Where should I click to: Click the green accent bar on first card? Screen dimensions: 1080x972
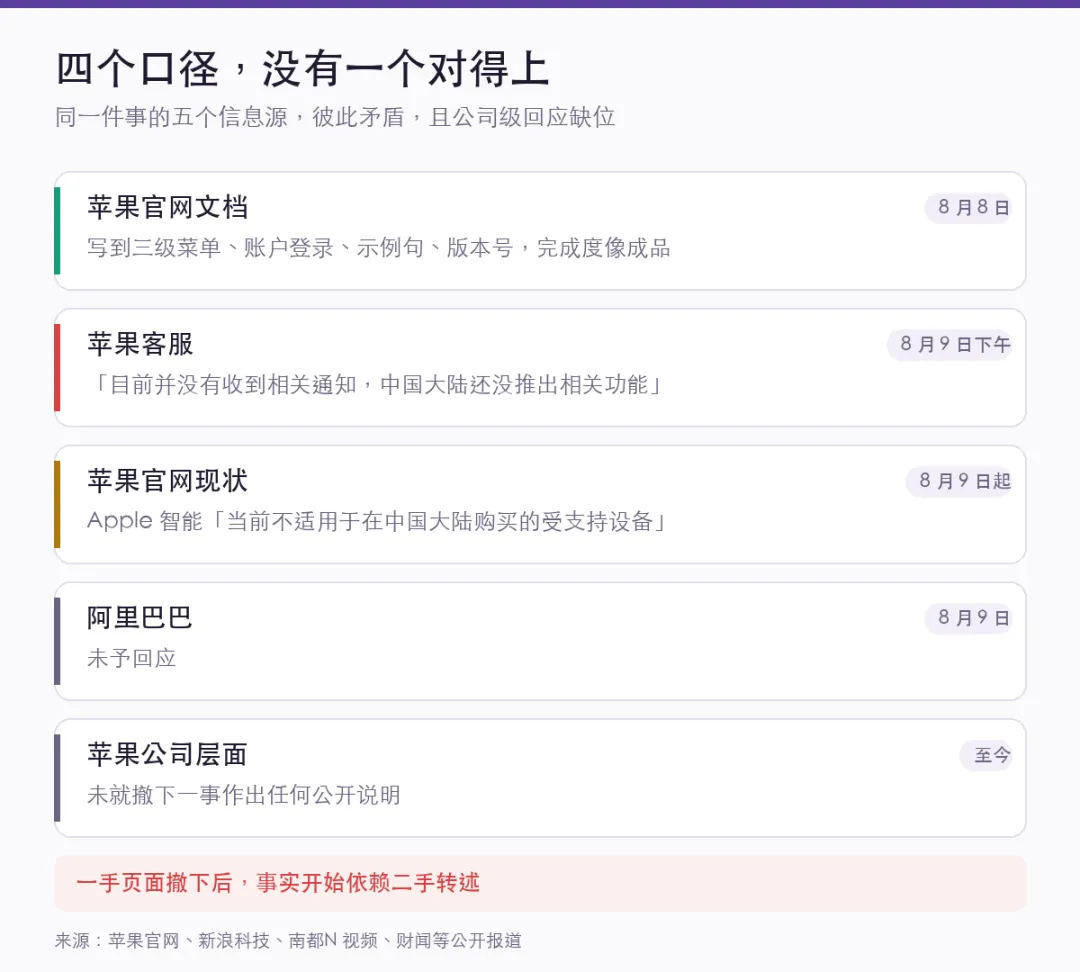click(x=57, y=231)
